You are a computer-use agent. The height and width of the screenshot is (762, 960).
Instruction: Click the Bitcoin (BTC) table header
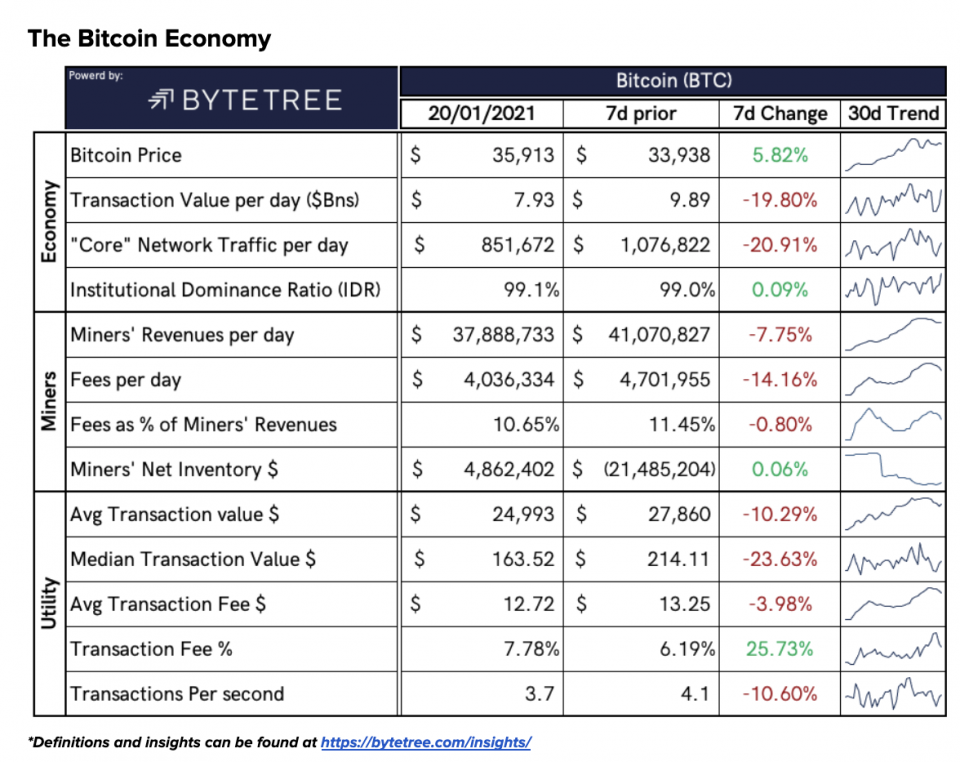[672, 80]
